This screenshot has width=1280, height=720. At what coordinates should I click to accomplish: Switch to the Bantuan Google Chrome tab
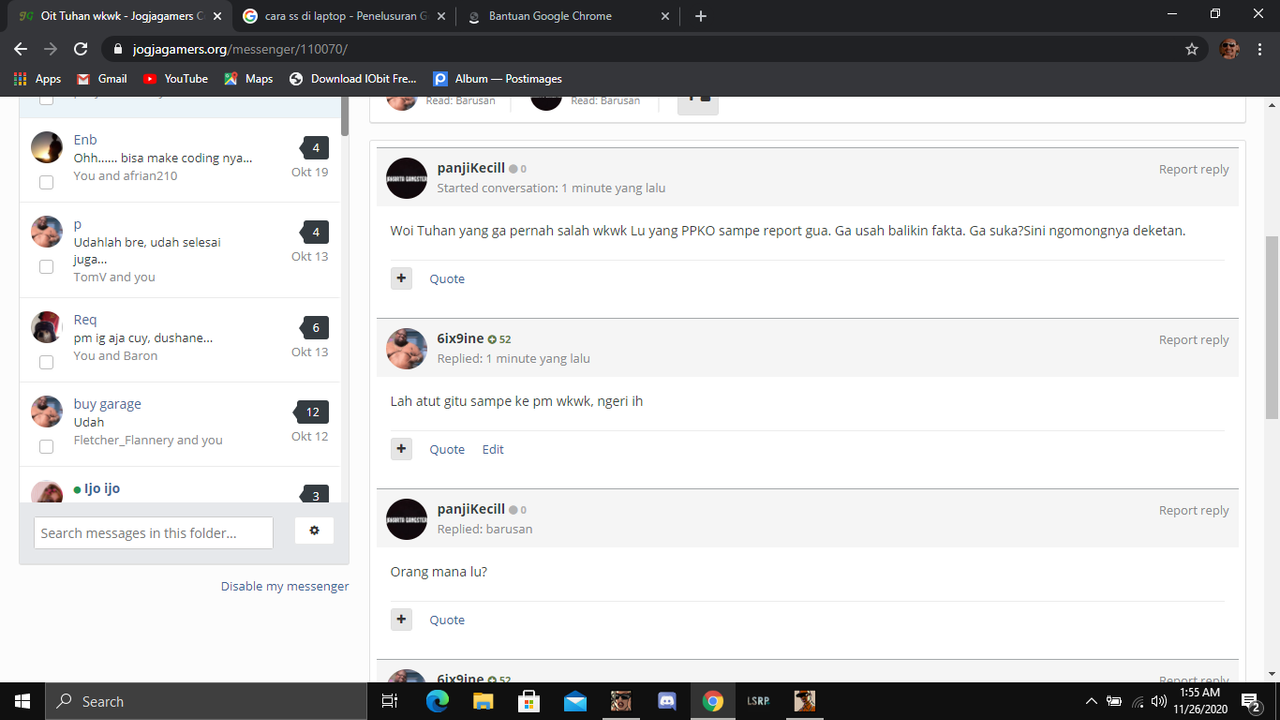coord(568,16)
